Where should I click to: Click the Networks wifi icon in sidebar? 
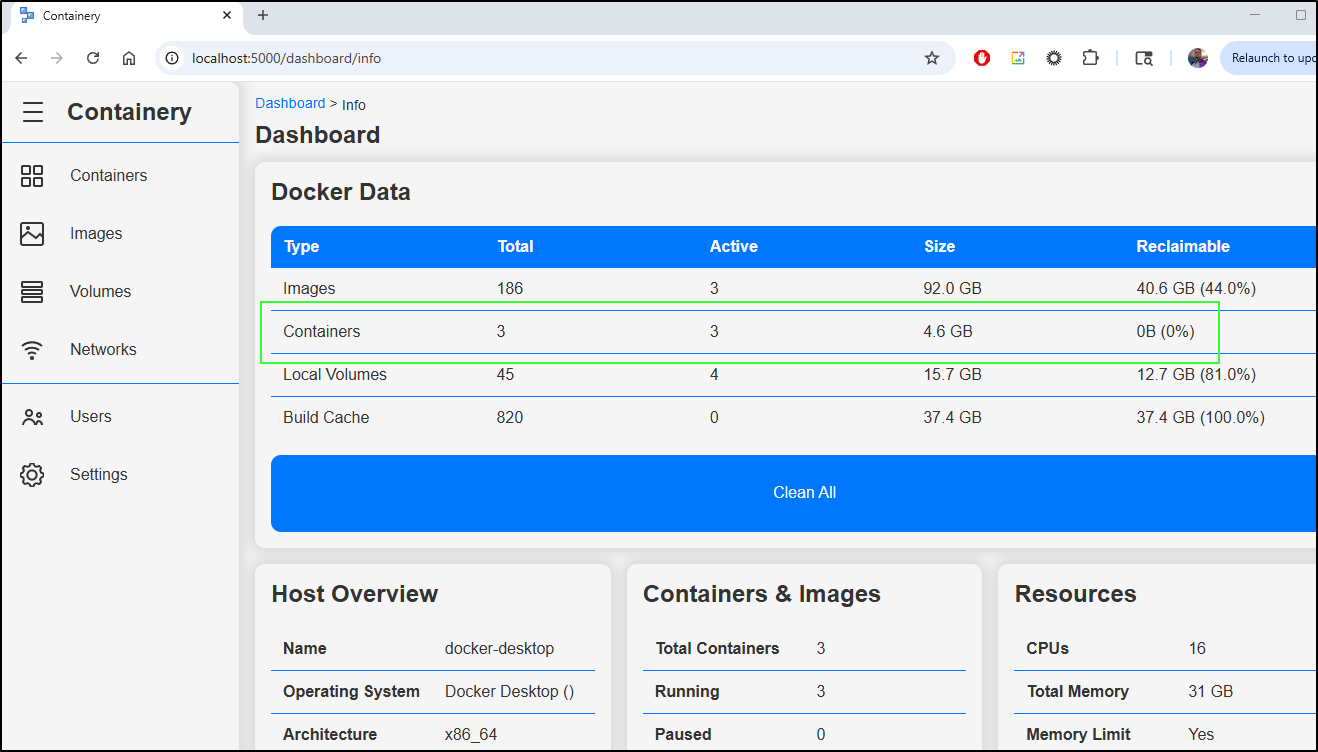(x=32, y=350)
